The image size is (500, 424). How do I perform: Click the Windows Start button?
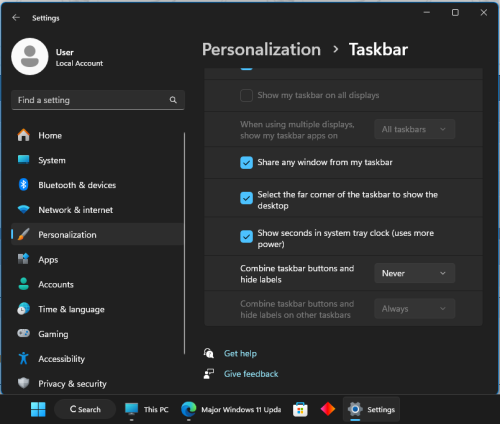[x=38, y=409]
